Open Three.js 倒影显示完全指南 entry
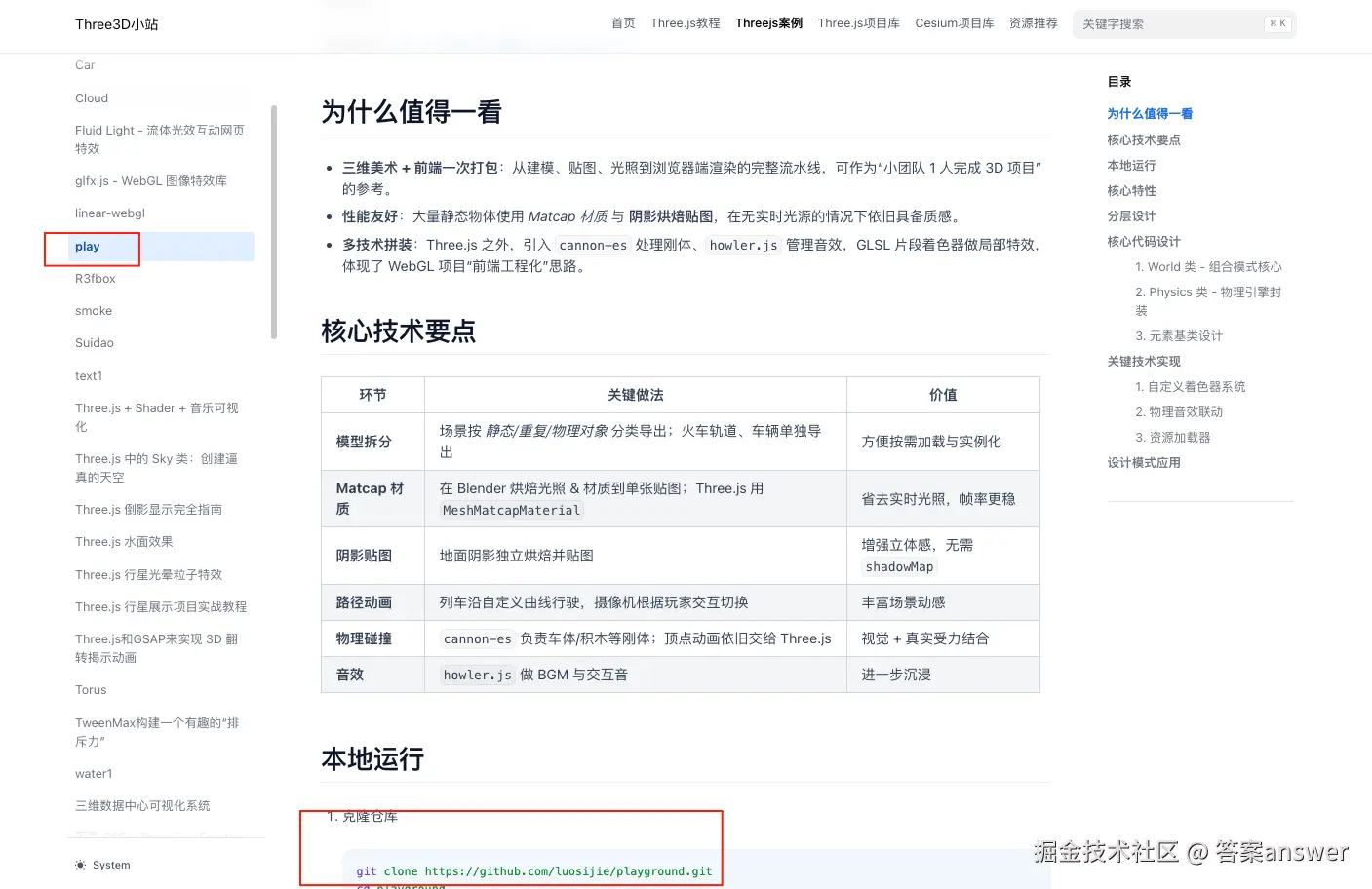1372x889 pixels. click(x=148, y=510)
